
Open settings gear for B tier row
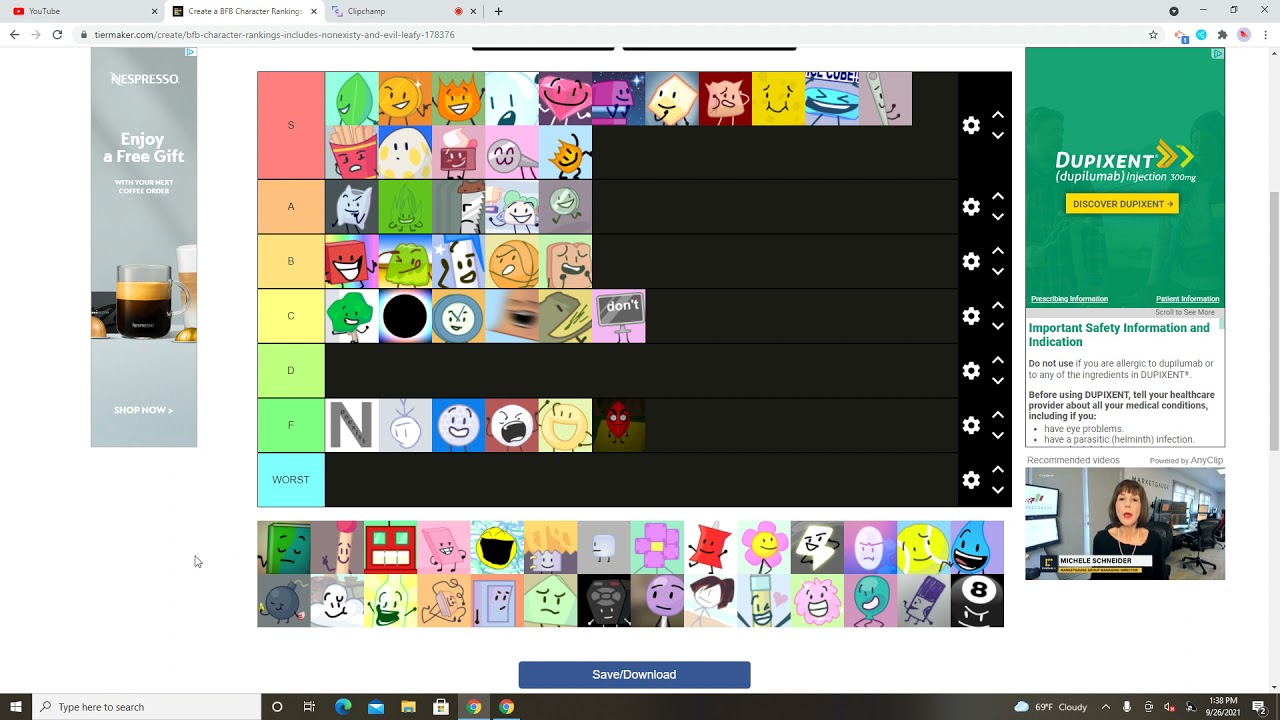coord(971,261)
